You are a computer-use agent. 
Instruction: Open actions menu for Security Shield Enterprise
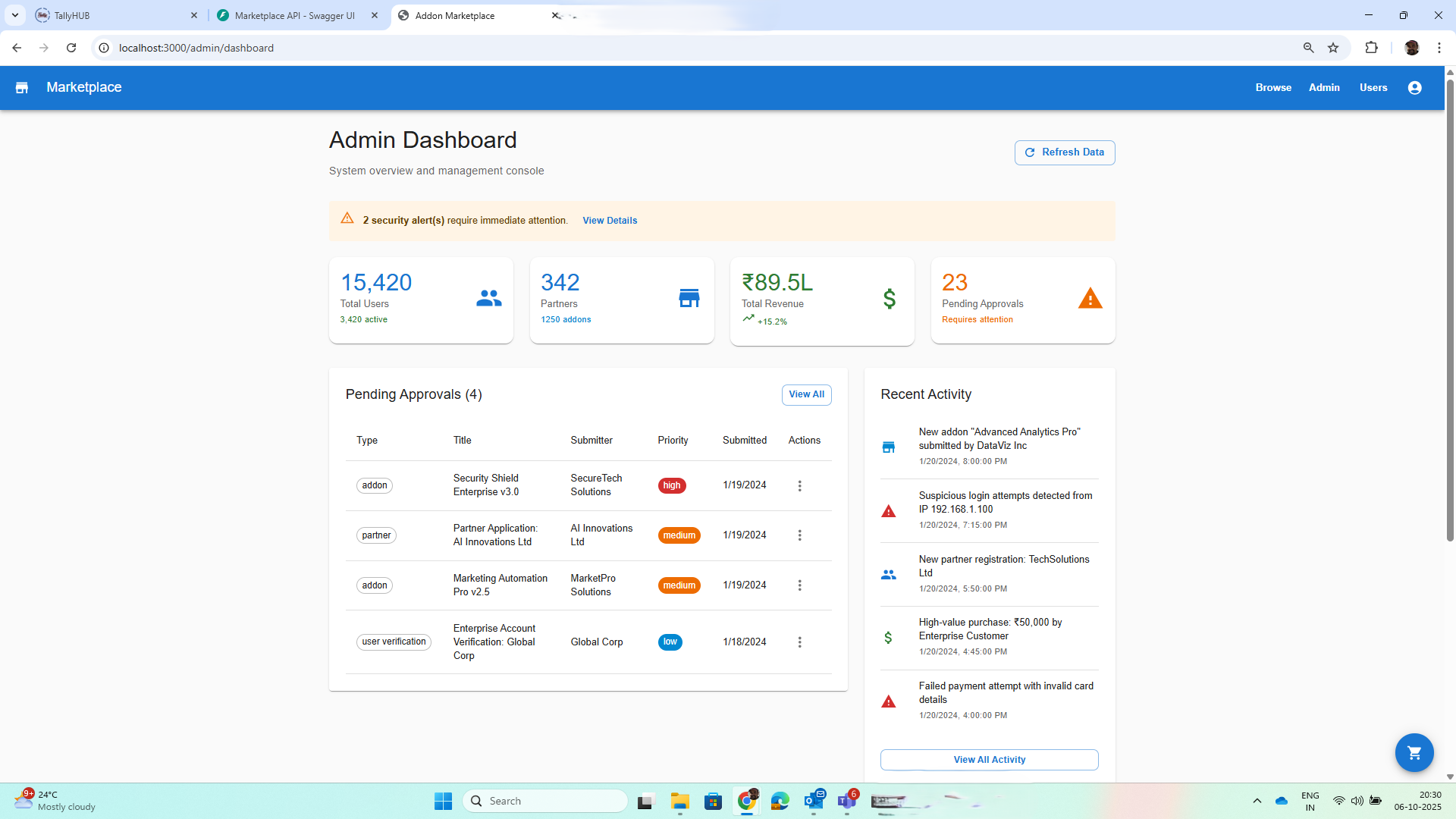[x=799, y=486]
